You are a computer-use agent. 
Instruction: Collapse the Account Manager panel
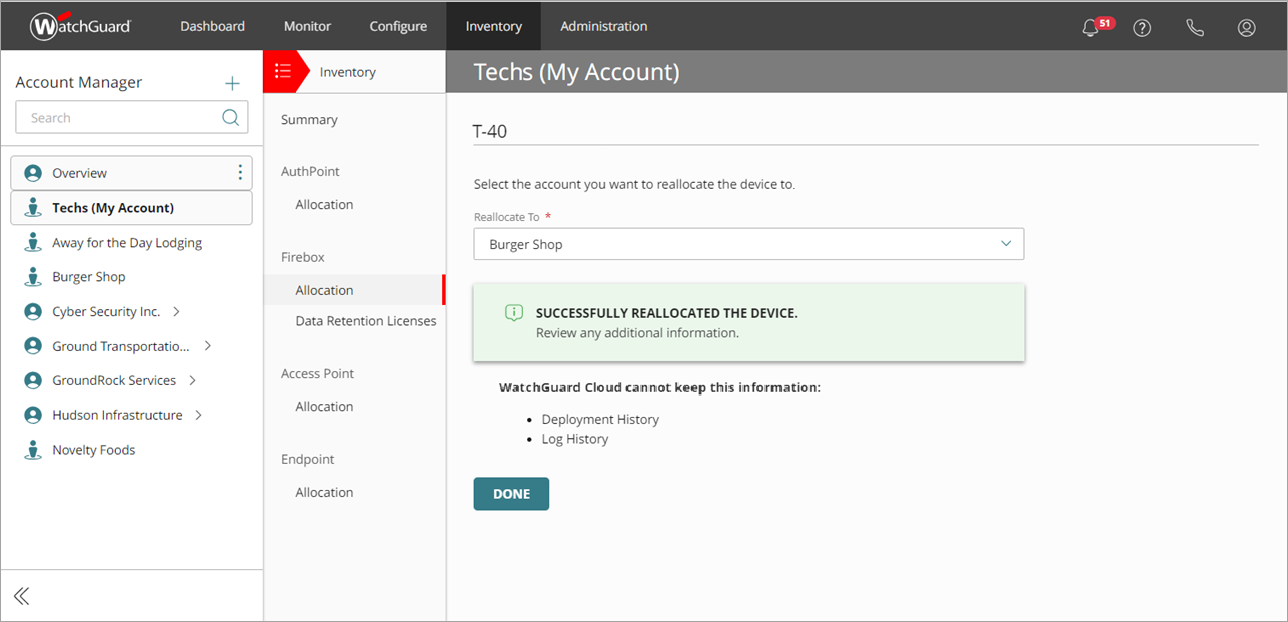[x=21, y=595]
